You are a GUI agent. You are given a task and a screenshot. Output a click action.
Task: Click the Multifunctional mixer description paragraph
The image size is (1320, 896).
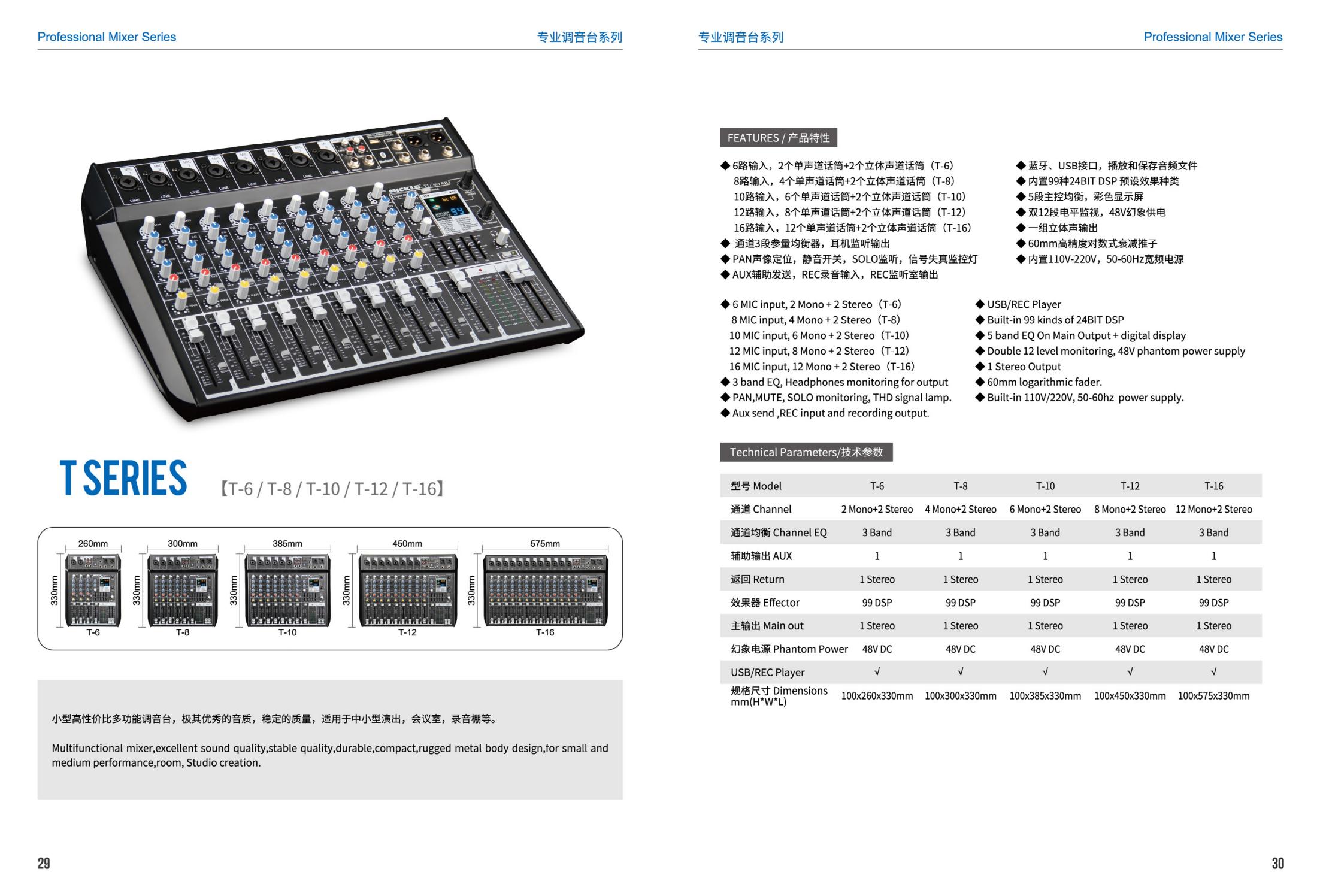[330, 755]
